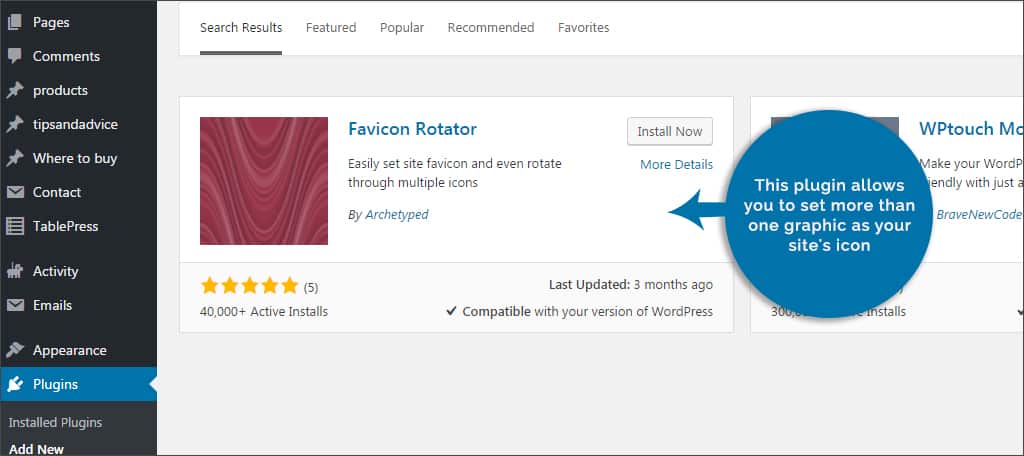The image size is (1024, 456).
Task: Switch to the Search Results tab
Action: coord(241,27)
